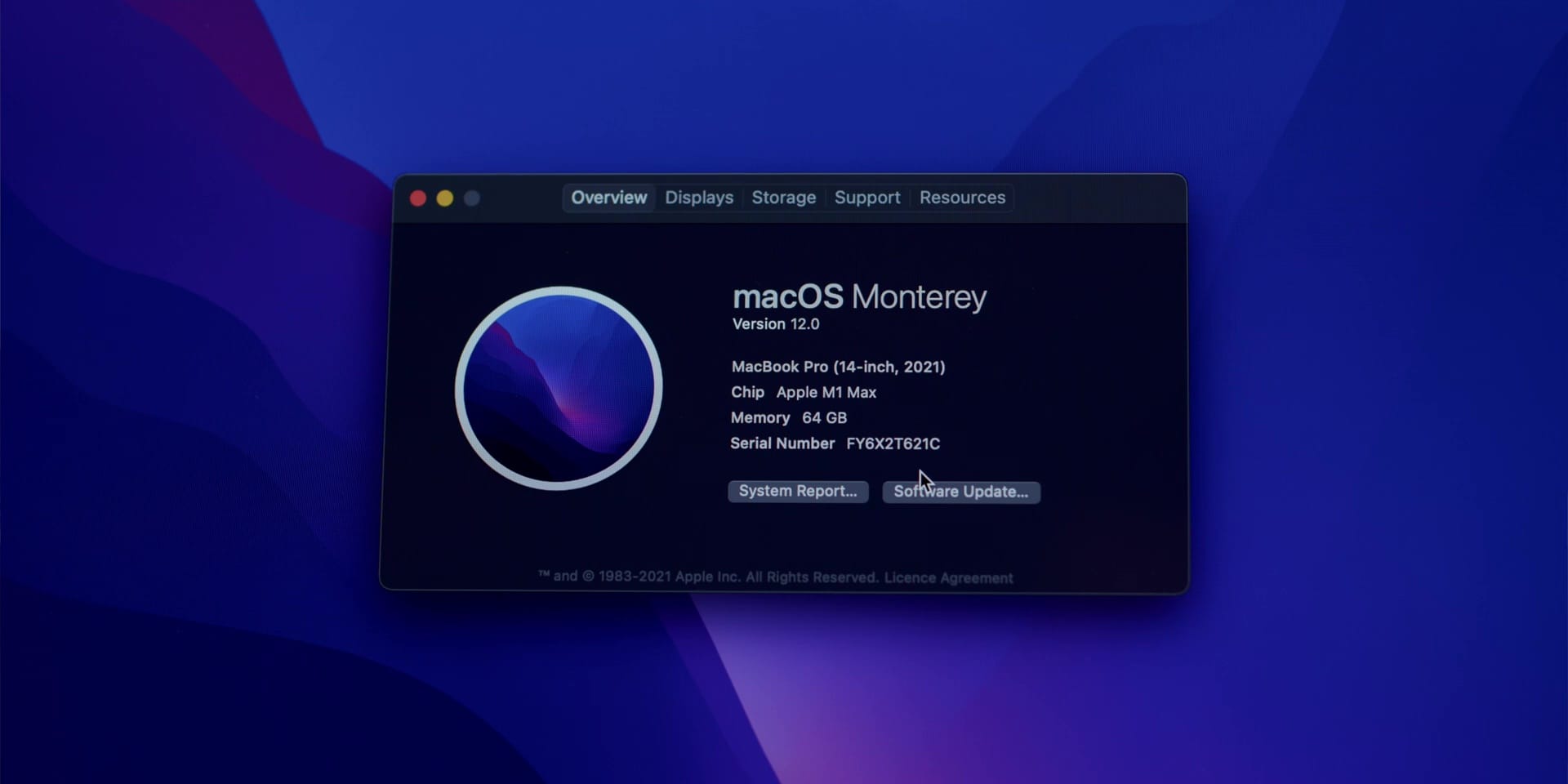Minimize window with the yellow button
Viewport: 1568px width, 784px height.
pyautogui.click(x=445, y=198)
